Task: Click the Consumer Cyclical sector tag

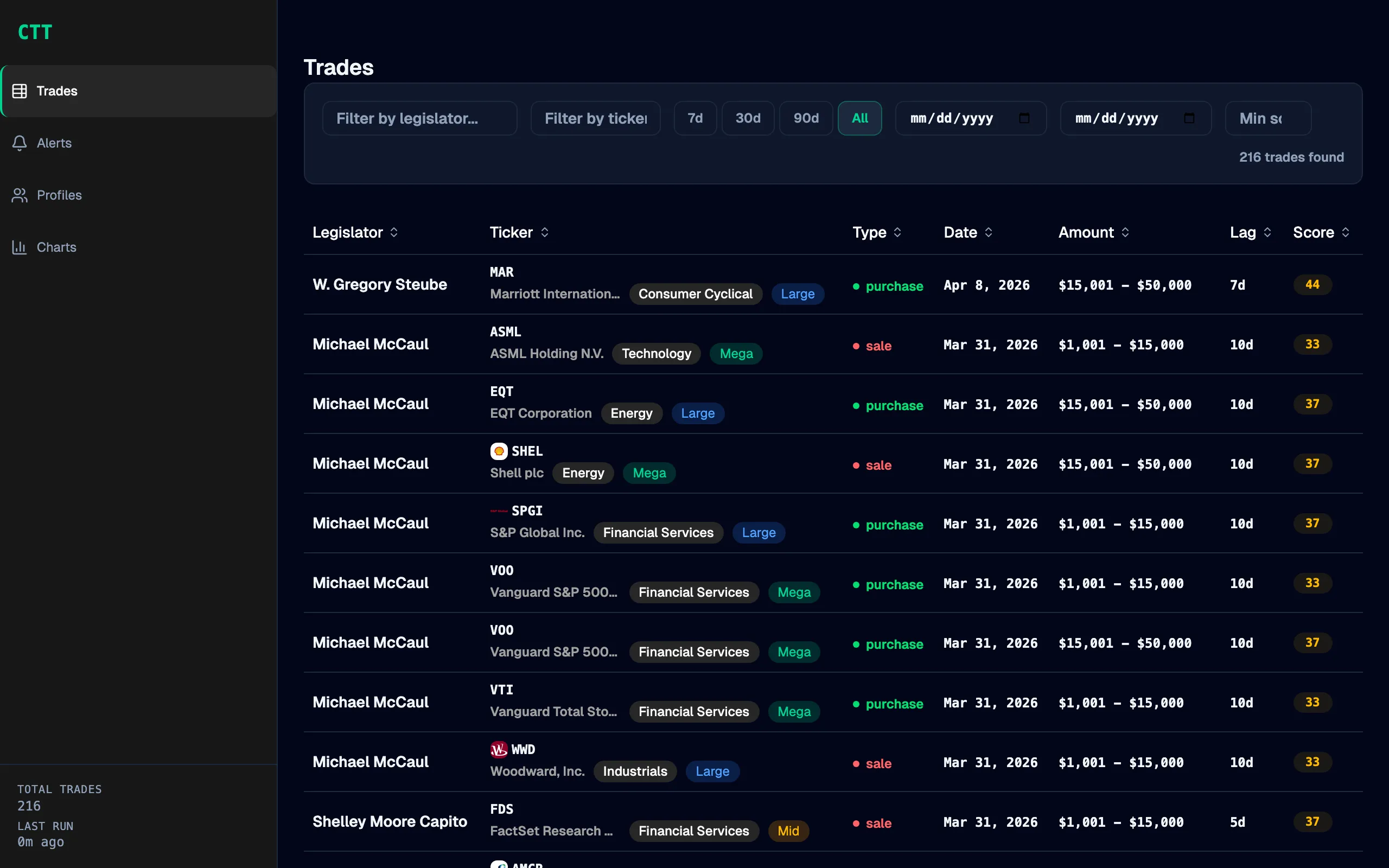Action: [695, 294]
